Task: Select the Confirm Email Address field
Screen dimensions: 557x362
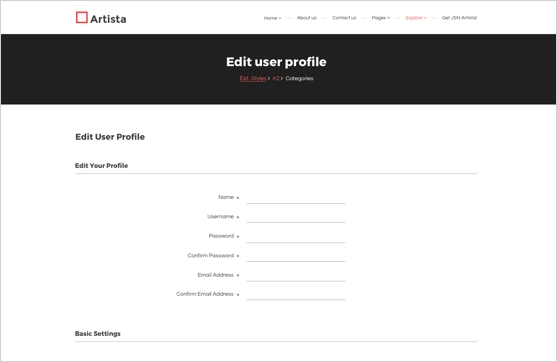Action: point(296,294)
